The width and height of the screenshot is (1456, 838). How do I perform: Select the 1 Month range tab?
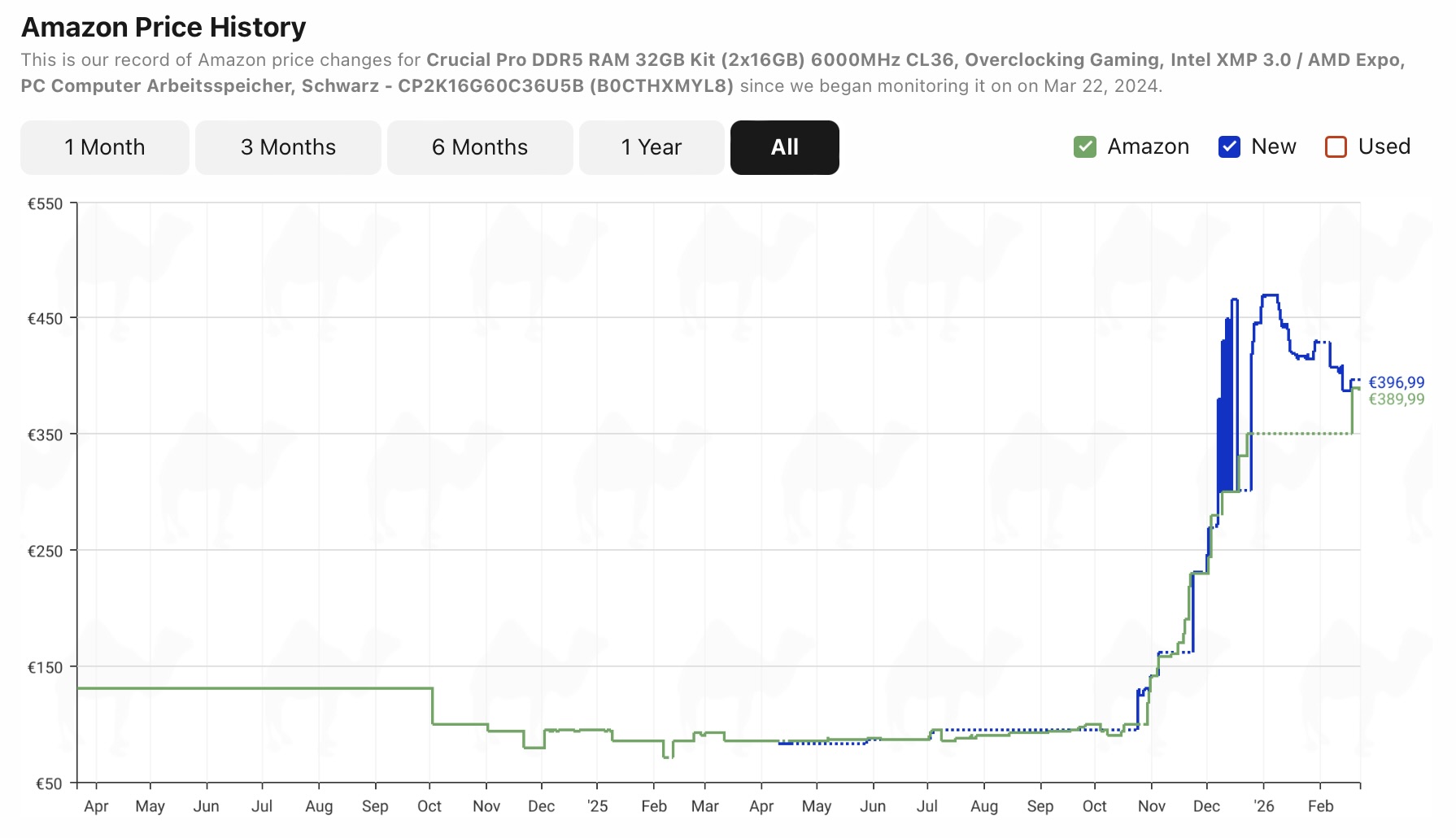tap(105, 147)
